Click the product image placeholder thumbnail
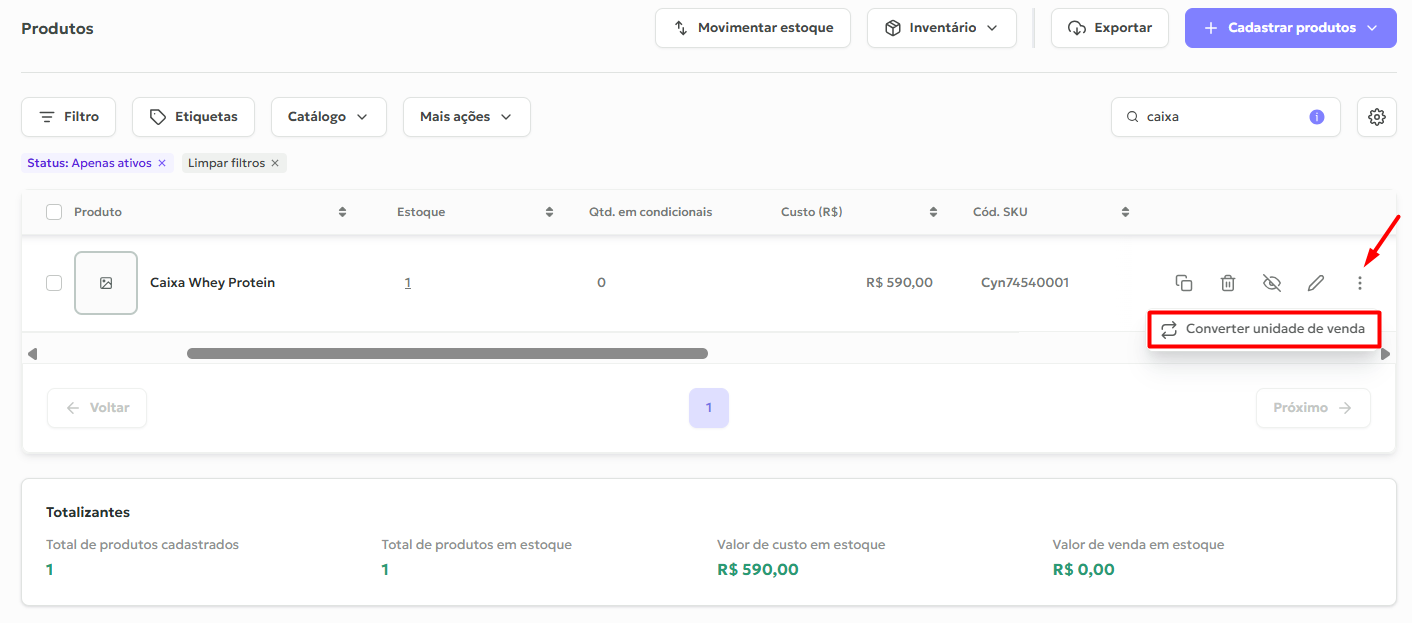 coord(106,283)
